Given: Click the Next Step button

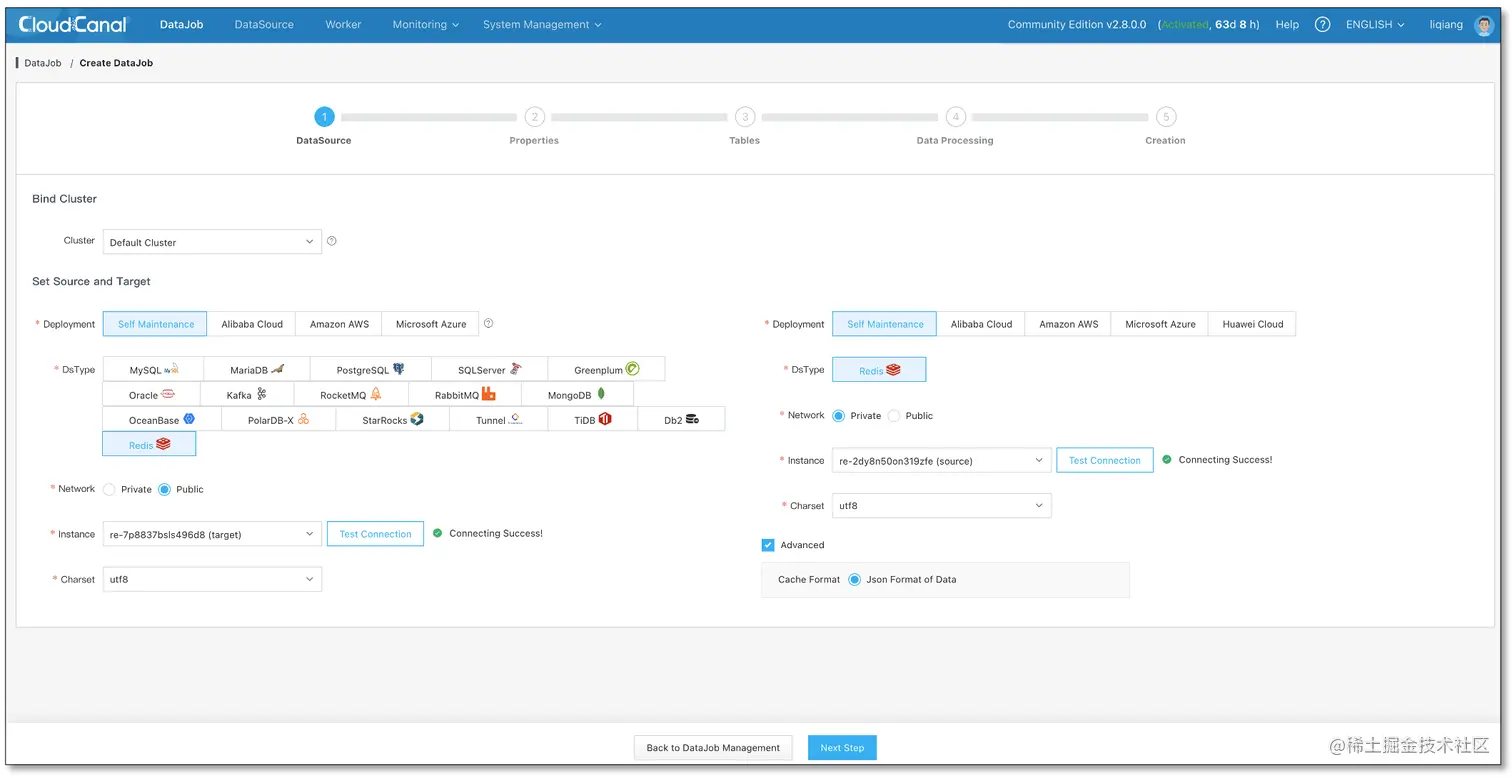Looking at the screenshot, I should pyautogui.click(x=842, y=747).
